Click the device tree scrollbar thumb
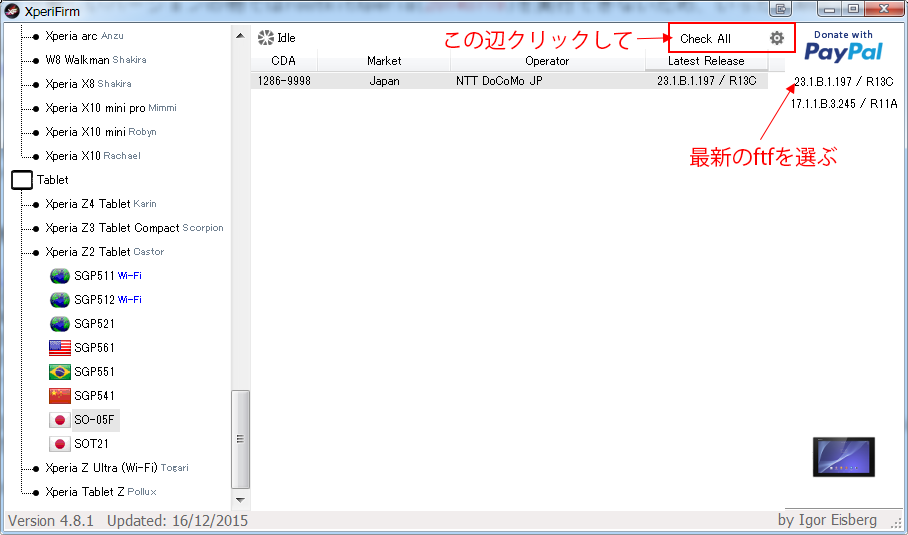This screenshot has height=535, width=908. click(240, 439)
